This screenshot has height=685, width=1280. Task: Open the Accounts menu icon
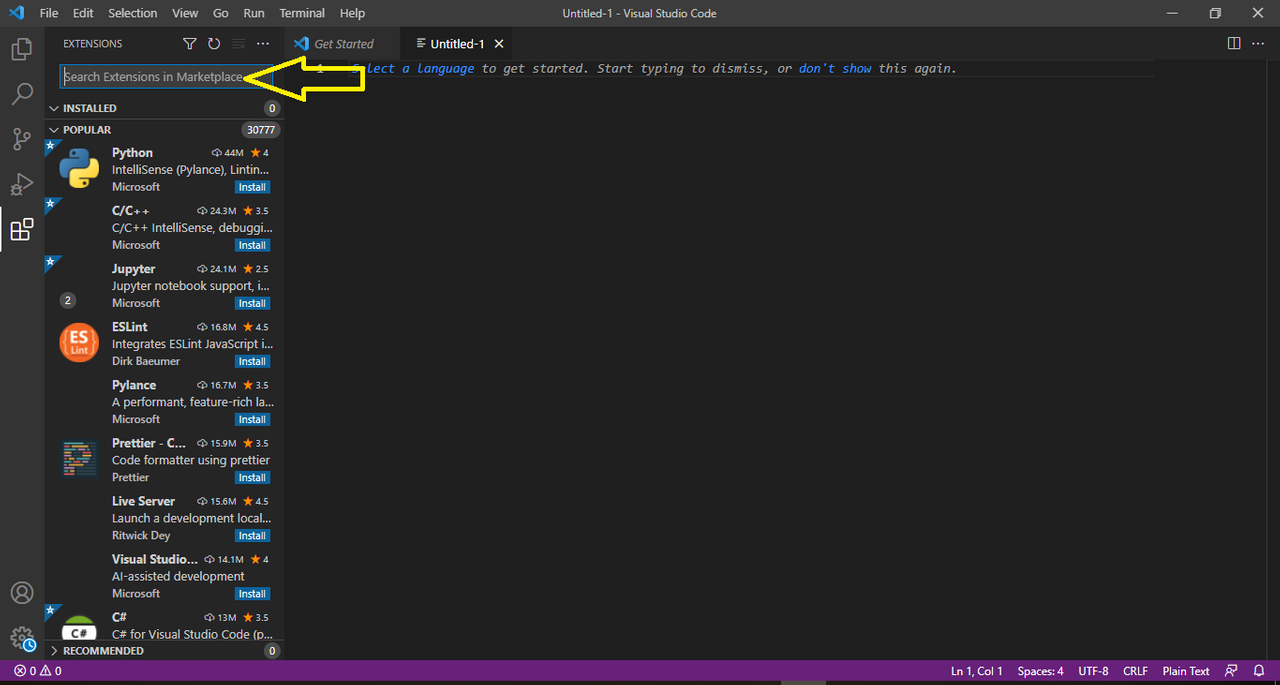point(22,593)
